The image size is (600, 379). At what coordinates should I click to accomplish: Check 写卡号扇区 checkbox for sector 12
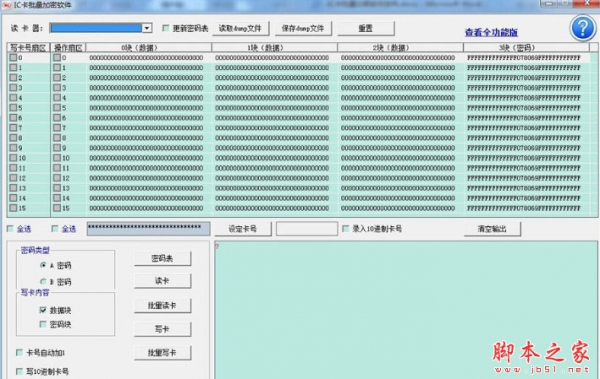pos(13,178)
